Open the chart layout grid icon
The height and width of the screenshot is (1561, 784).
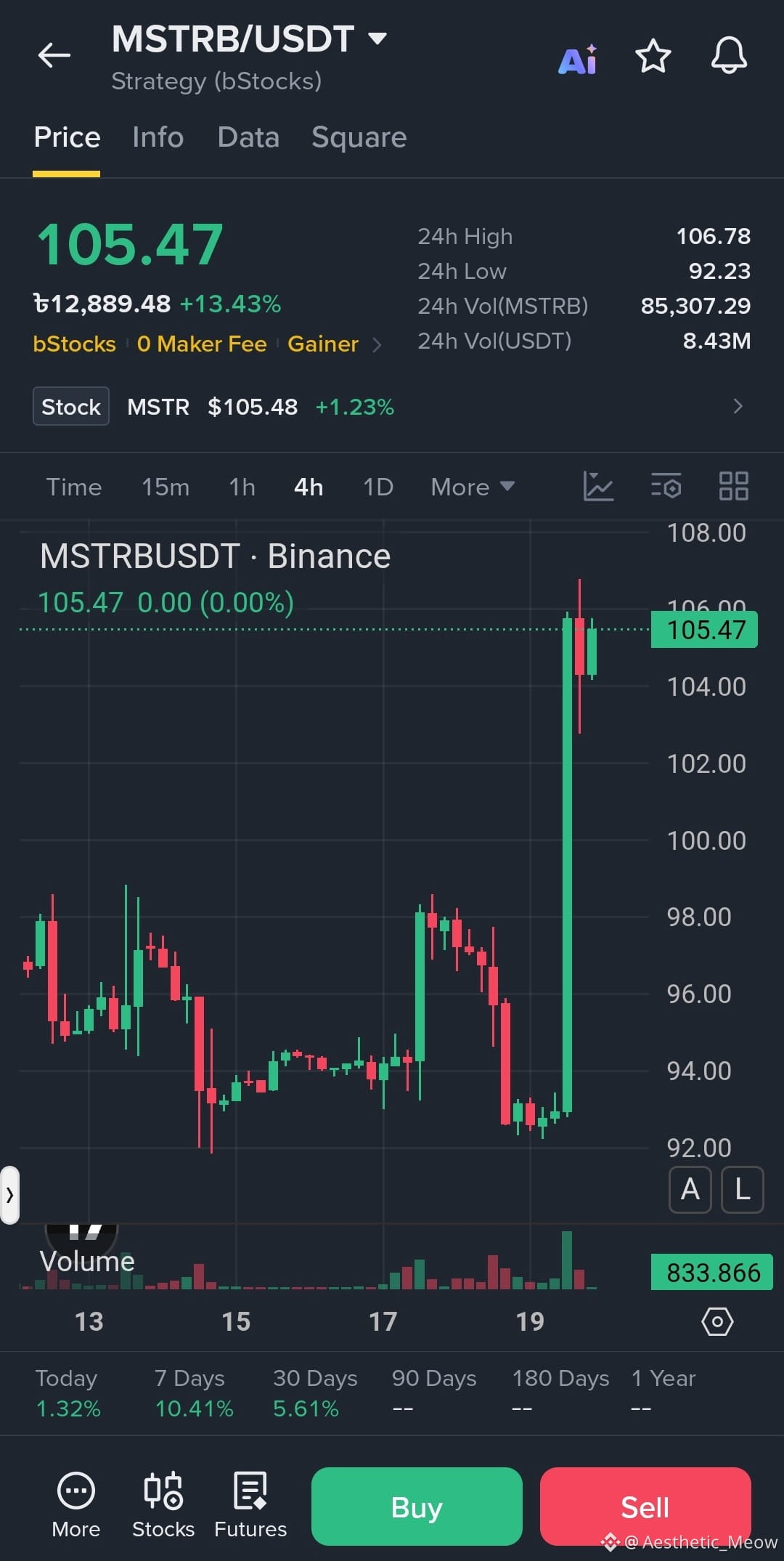point(733,486)
